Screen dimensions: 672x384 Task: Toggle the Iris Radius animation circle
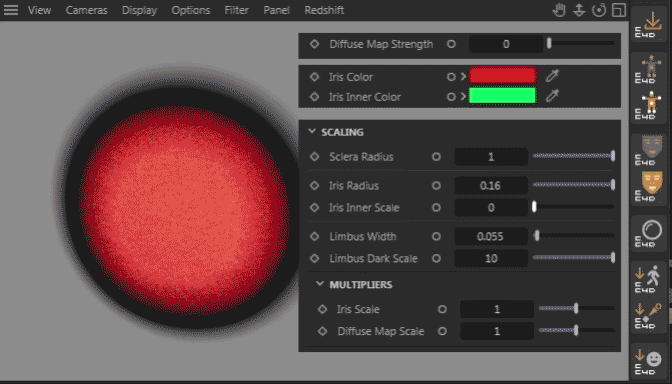pyautogui.click(x=436, y=186)
